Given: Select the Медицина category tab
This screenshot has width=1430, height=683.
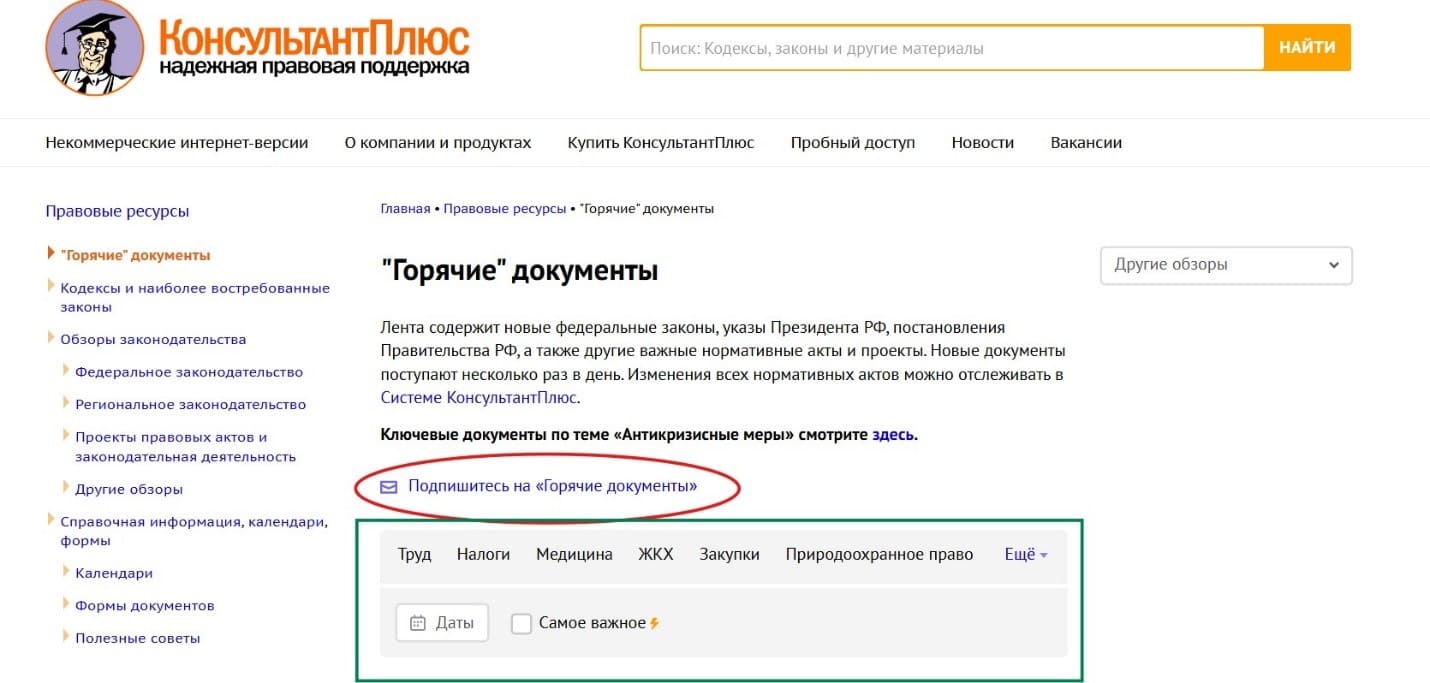Looking at the screenshot, I should pos(574,554).
